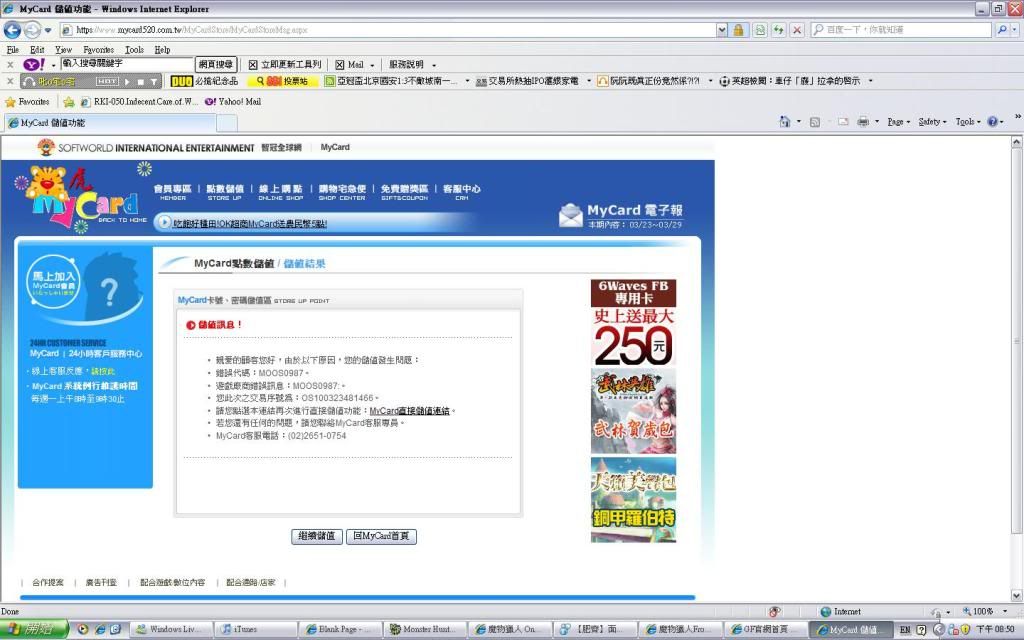Open the Favorites menu in menu bar
This screenshot has height=640, width=1024.
(98, 49)
